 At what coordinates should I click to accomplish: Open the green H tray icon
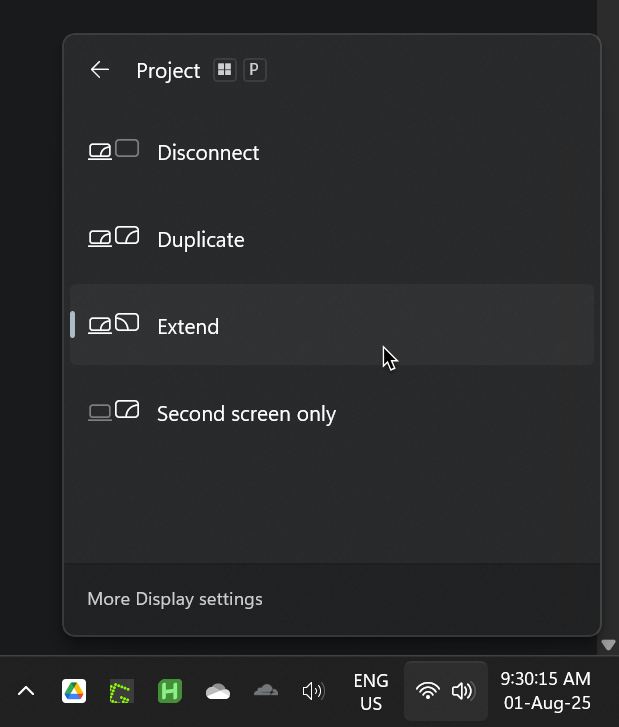170,691
